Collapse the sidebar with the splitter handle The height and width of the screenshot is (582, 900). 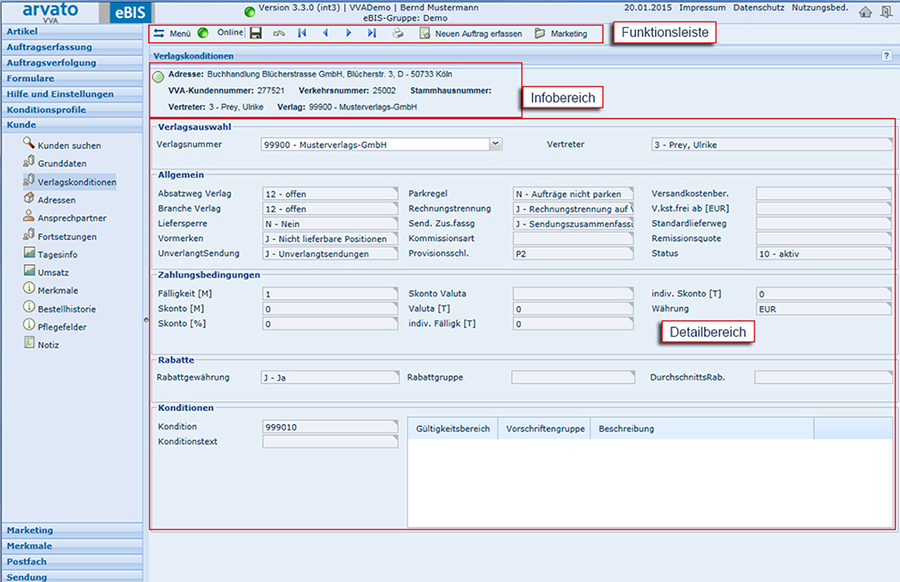146,320
